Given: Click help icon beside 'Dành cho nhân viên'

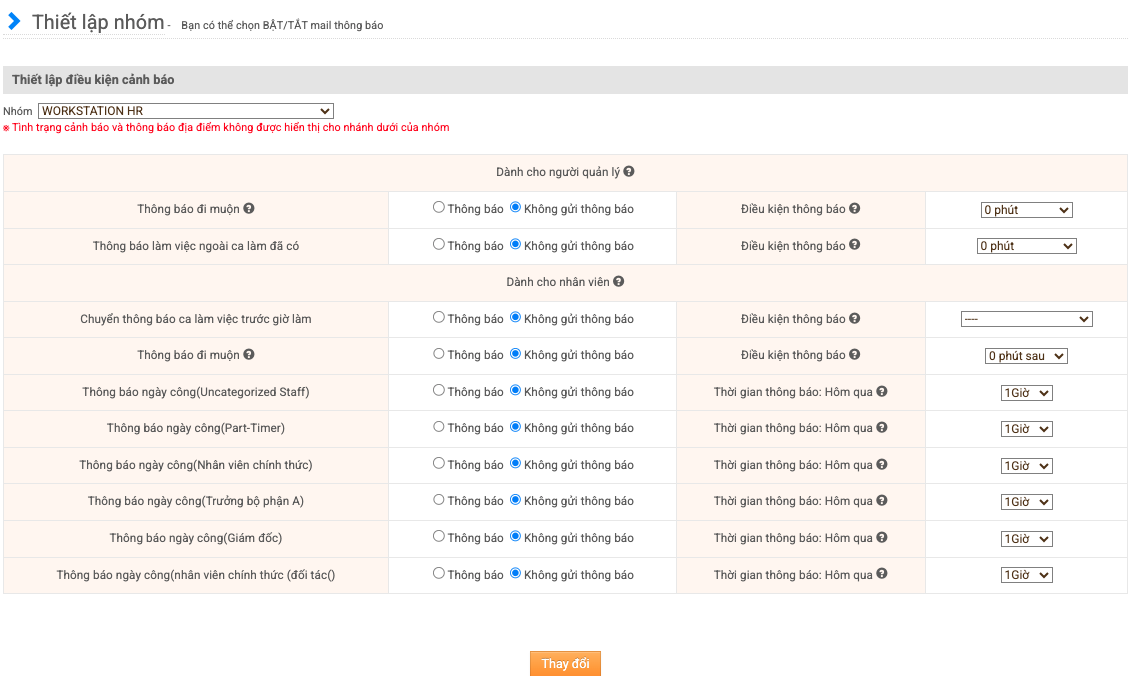Looking at the screenshot, I should pyautogui.click(x=619, y=282).
